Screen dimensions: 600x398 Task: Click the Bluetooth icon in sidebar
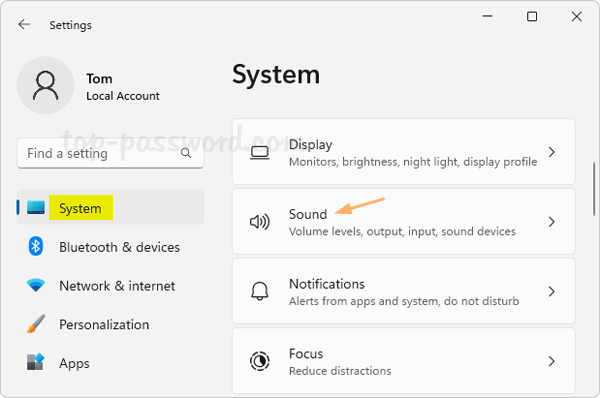[36, 246]
